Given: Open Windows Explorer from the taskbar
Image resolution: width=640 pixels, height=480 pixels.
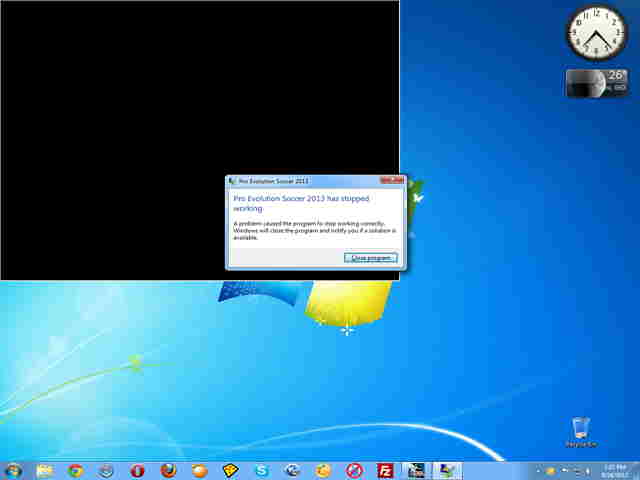Looking at the screenshot, I should click(44, 471).
